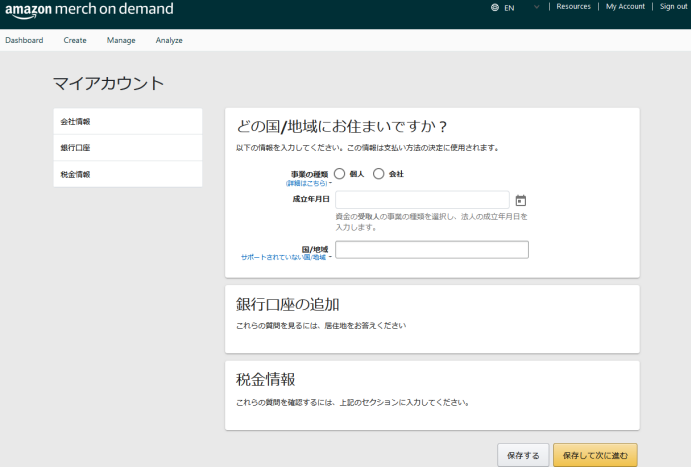Open the 国/地域 country selection box
Viewport: 692px width, 467px height.
point(432,249)
